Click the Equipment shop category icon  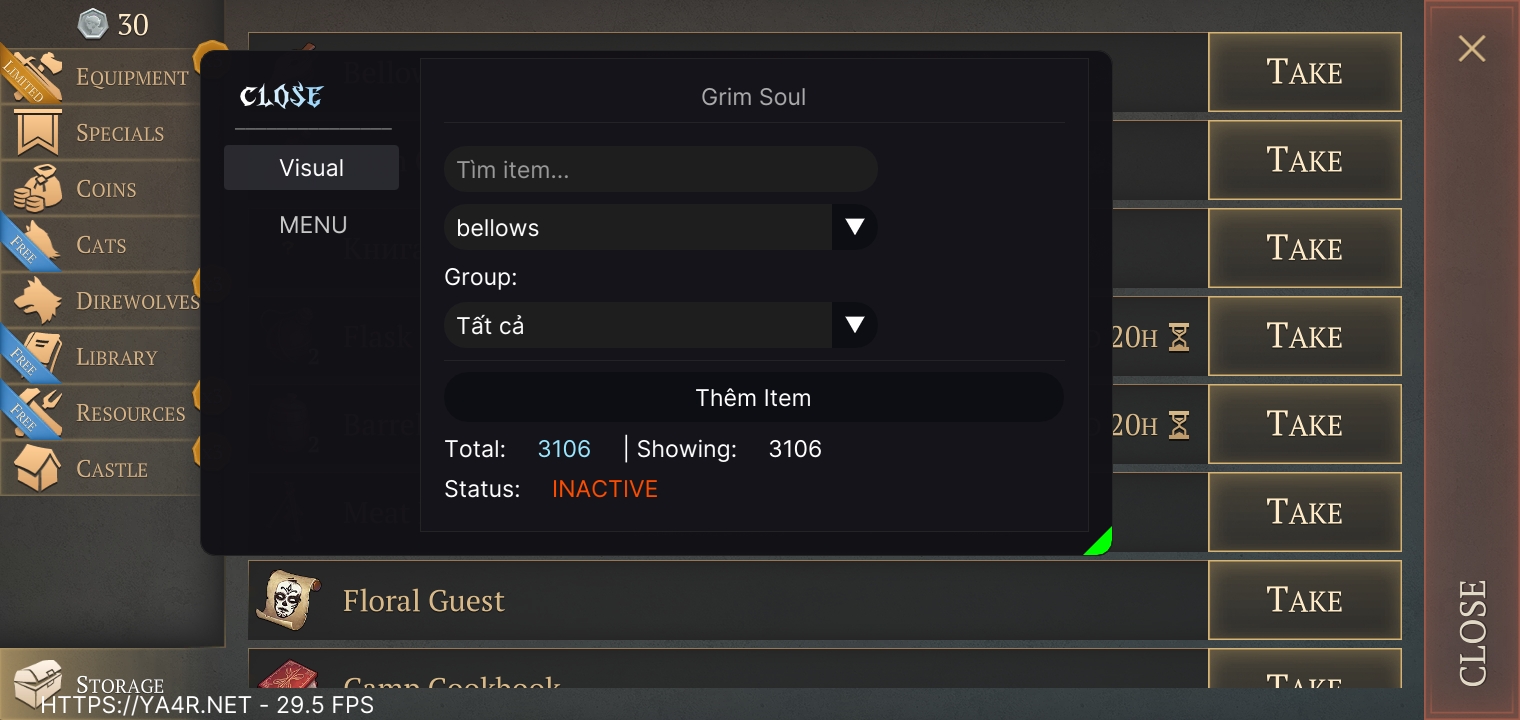38,77
